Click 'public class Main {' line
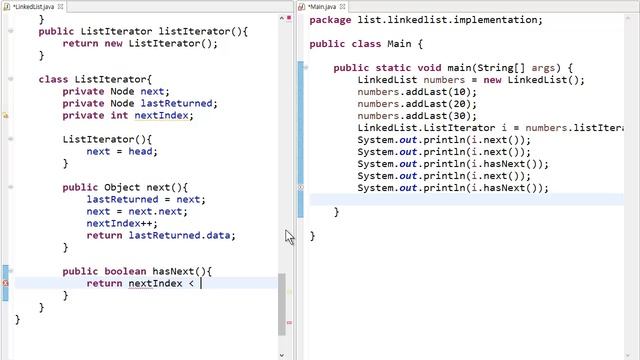Screen dimensions: 640x360 tap(366, 44)
